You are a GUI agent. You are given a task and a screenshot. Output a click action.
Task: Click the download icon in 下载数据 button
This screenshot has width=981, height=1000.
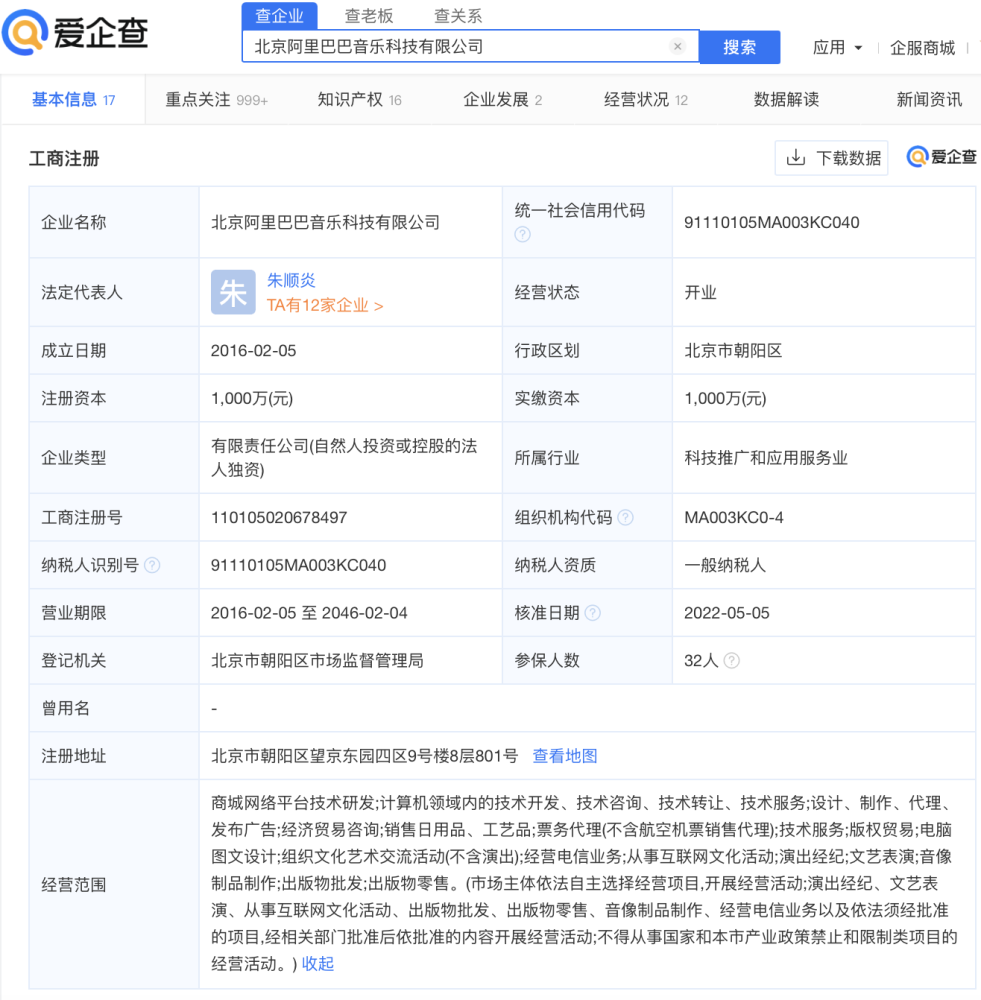(x=795, y=158)
